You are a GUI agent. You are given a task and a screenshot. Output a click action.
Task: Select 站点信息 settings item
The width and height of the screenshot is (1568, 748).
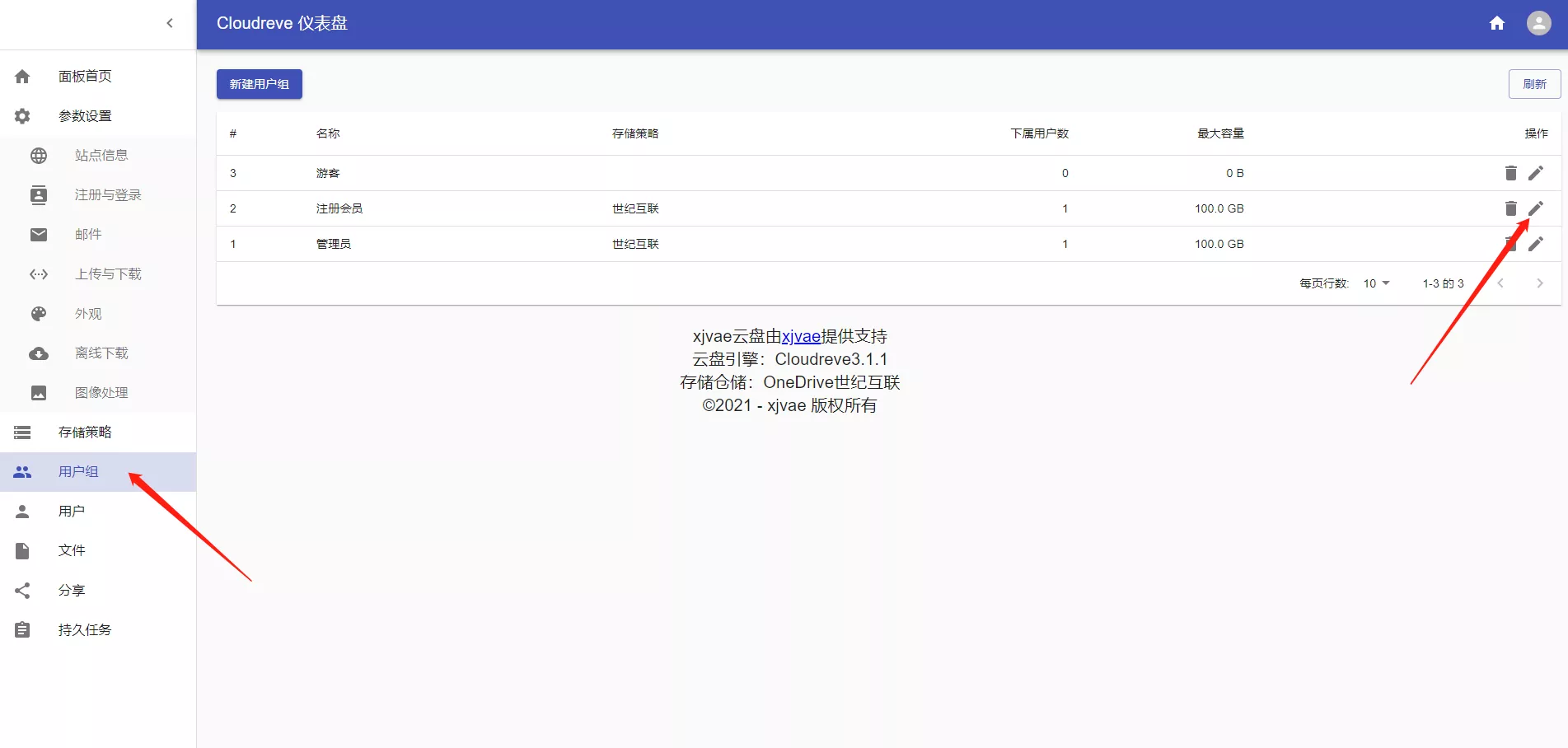(101, 156)
